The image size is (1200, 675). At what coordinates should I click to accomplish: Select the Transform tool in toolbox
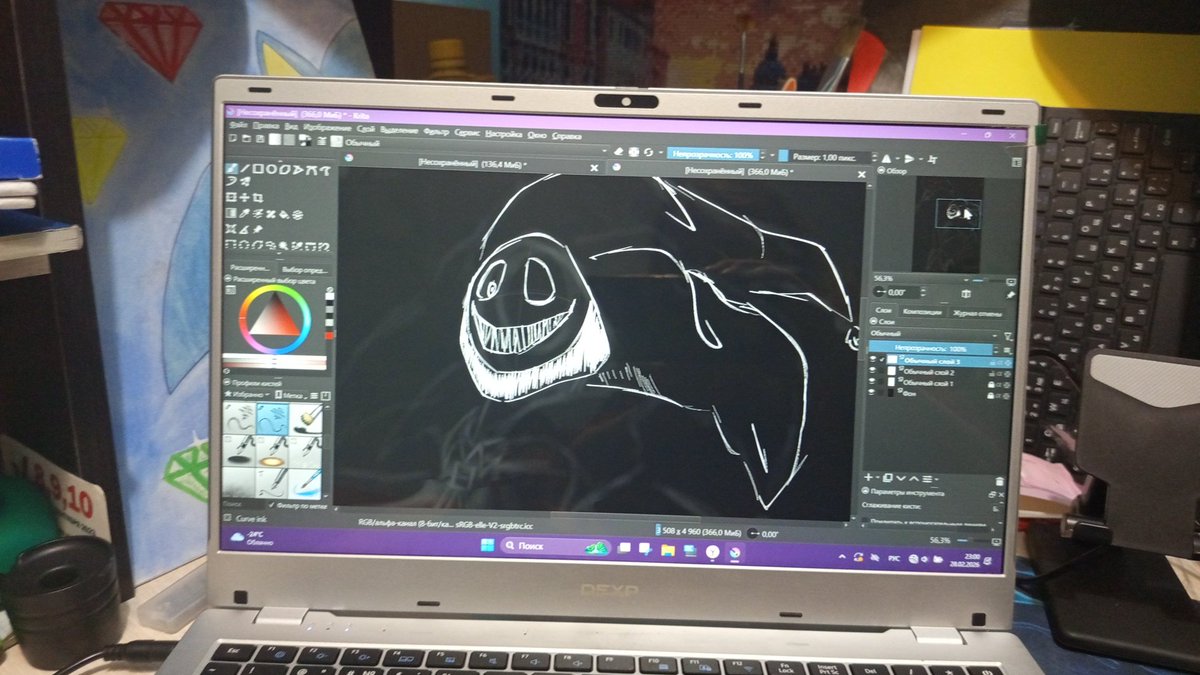[x=232, y=198]
